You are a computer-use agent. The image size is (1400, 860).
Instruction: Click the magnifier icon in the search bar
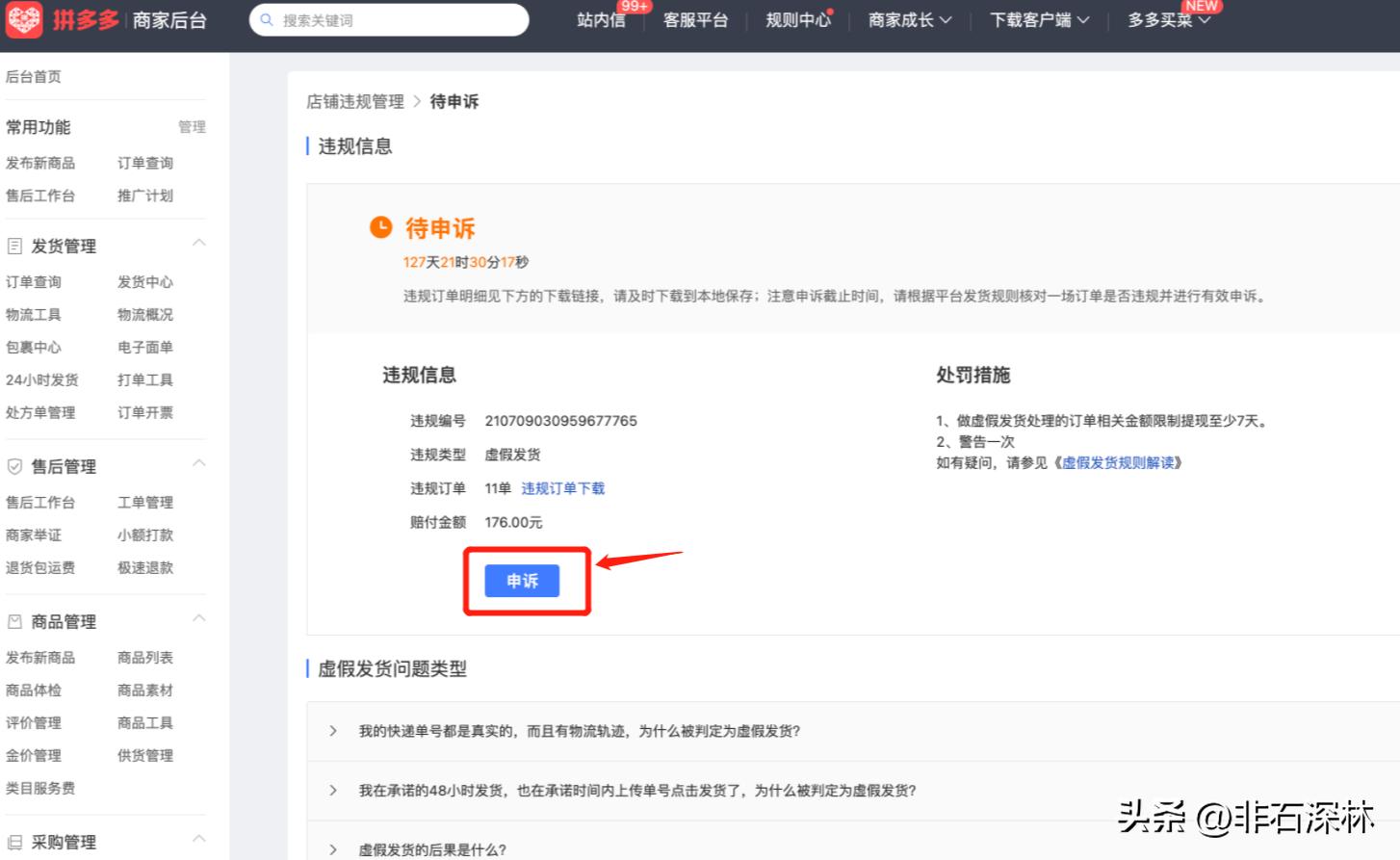click(x=267, y=19)
